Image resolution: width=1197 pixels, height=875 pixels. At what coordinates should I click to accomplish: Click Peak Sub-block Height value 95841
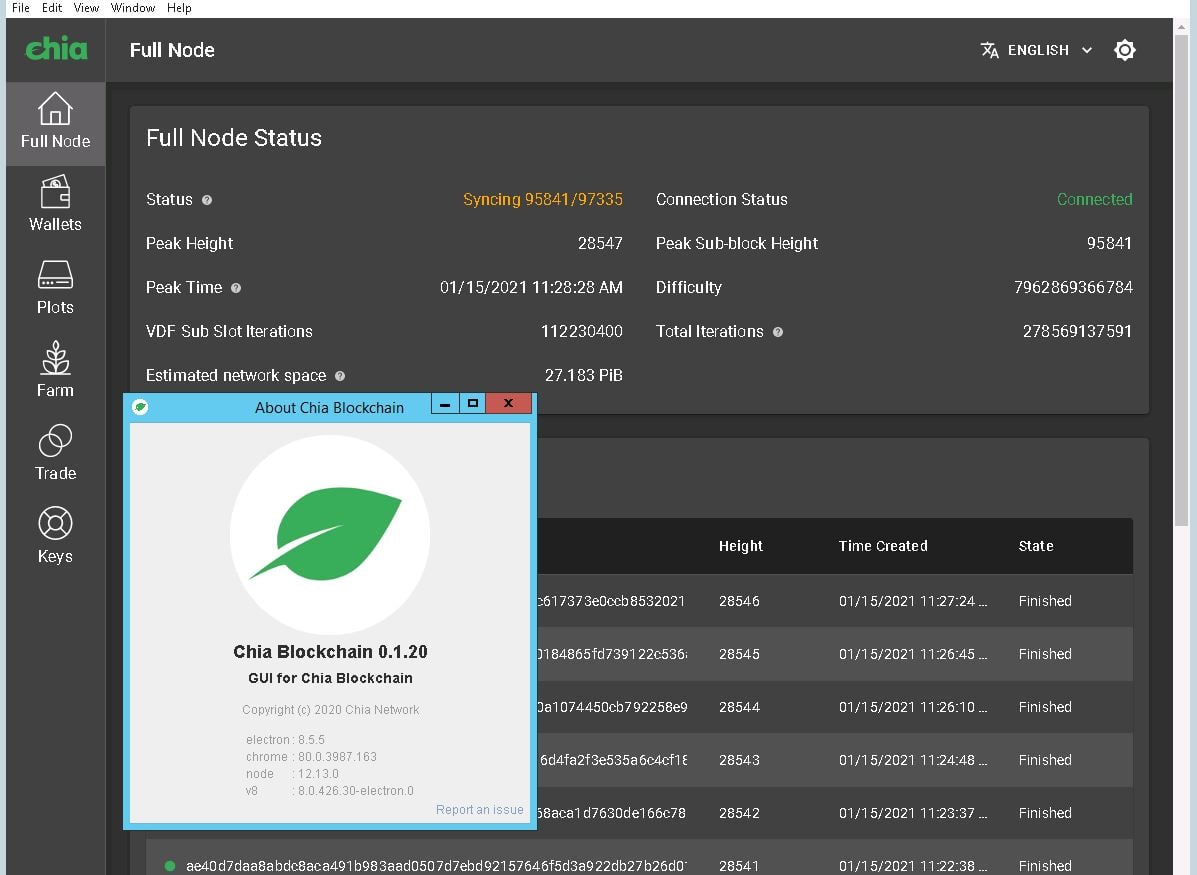tap(1109, 244)
